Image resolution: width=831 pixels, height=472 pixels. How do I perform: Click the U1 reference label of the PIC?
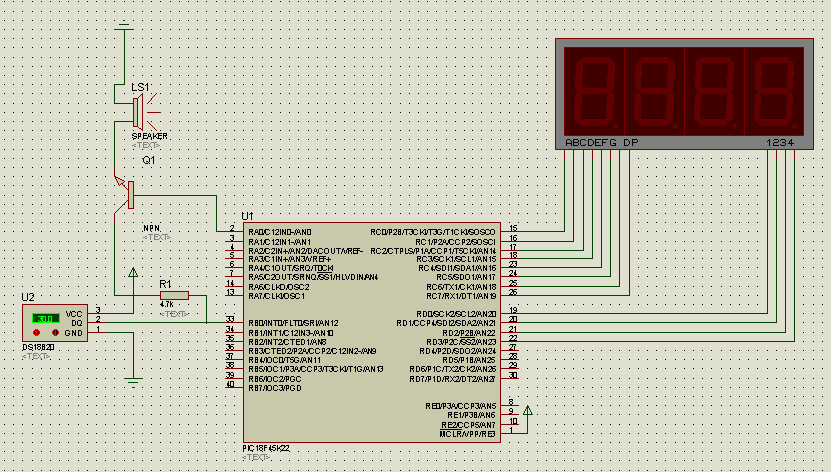point(247,216)
